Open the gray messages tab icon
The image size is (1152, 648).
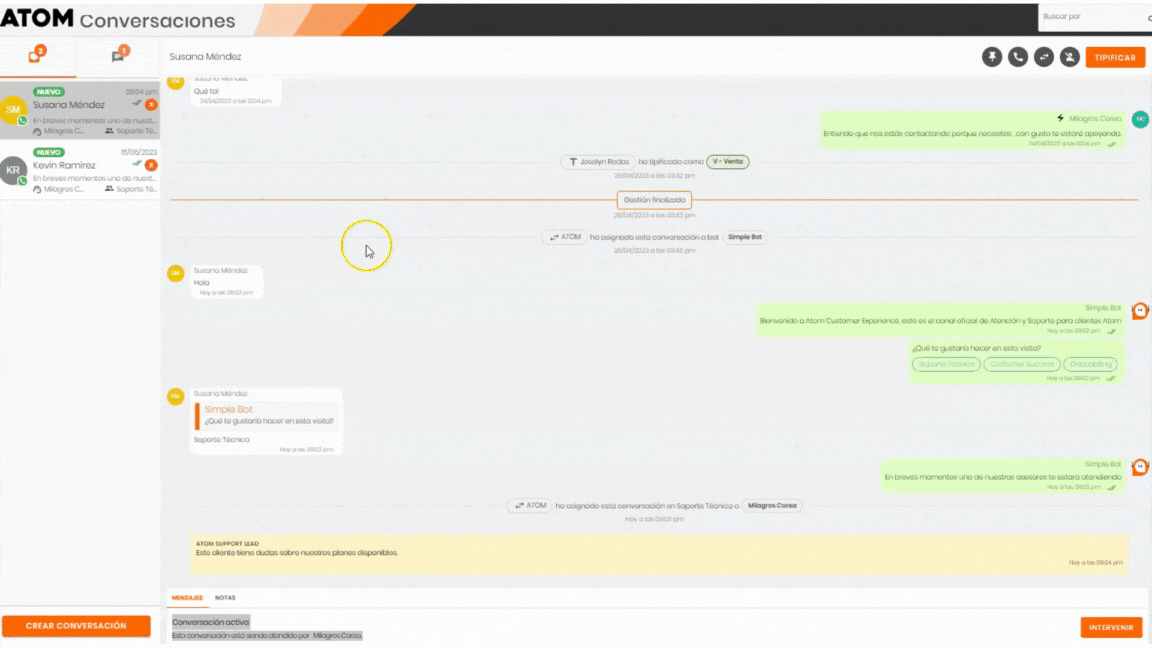119,55
